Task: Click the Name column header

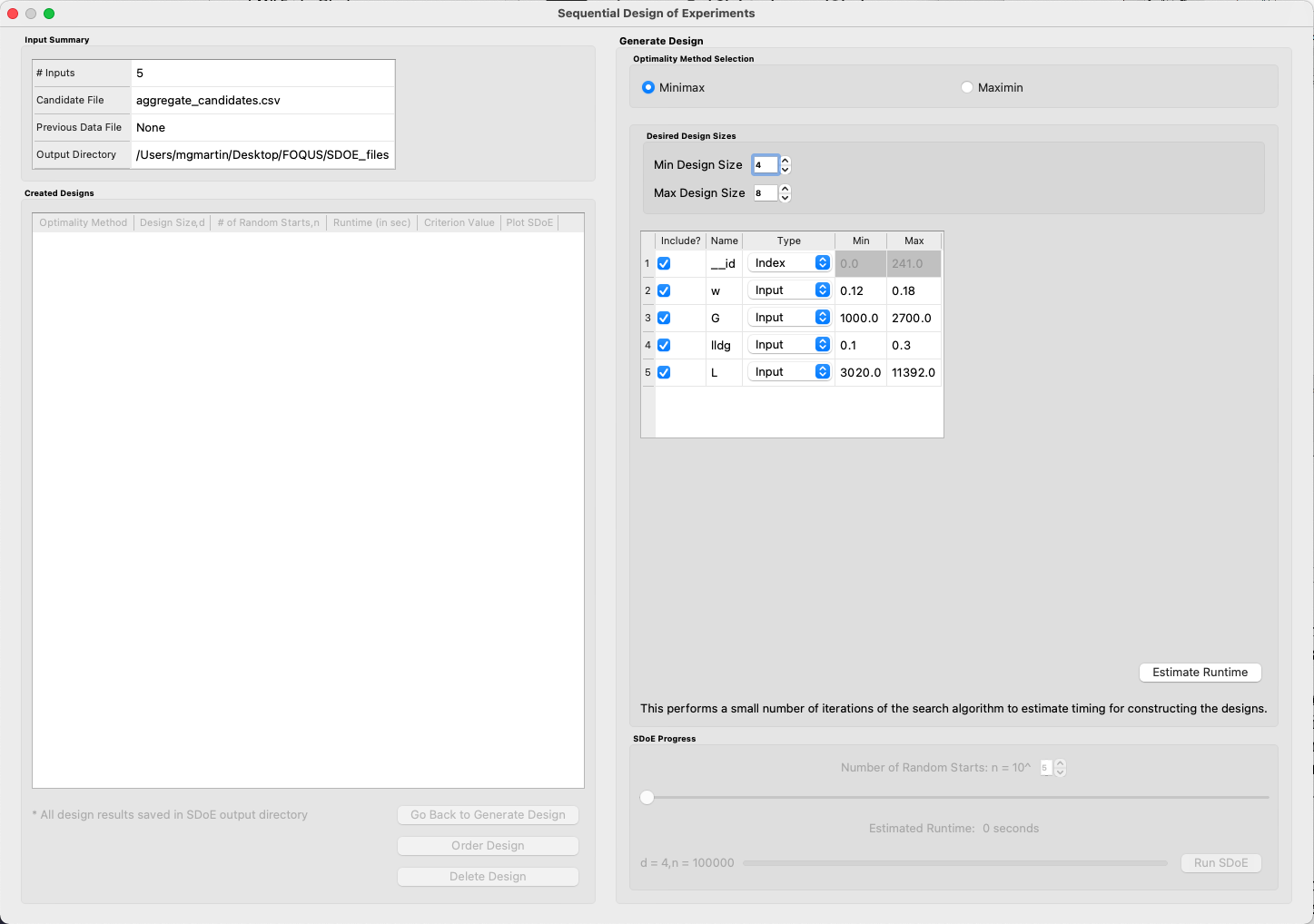Action: click(x=724, y=241)
